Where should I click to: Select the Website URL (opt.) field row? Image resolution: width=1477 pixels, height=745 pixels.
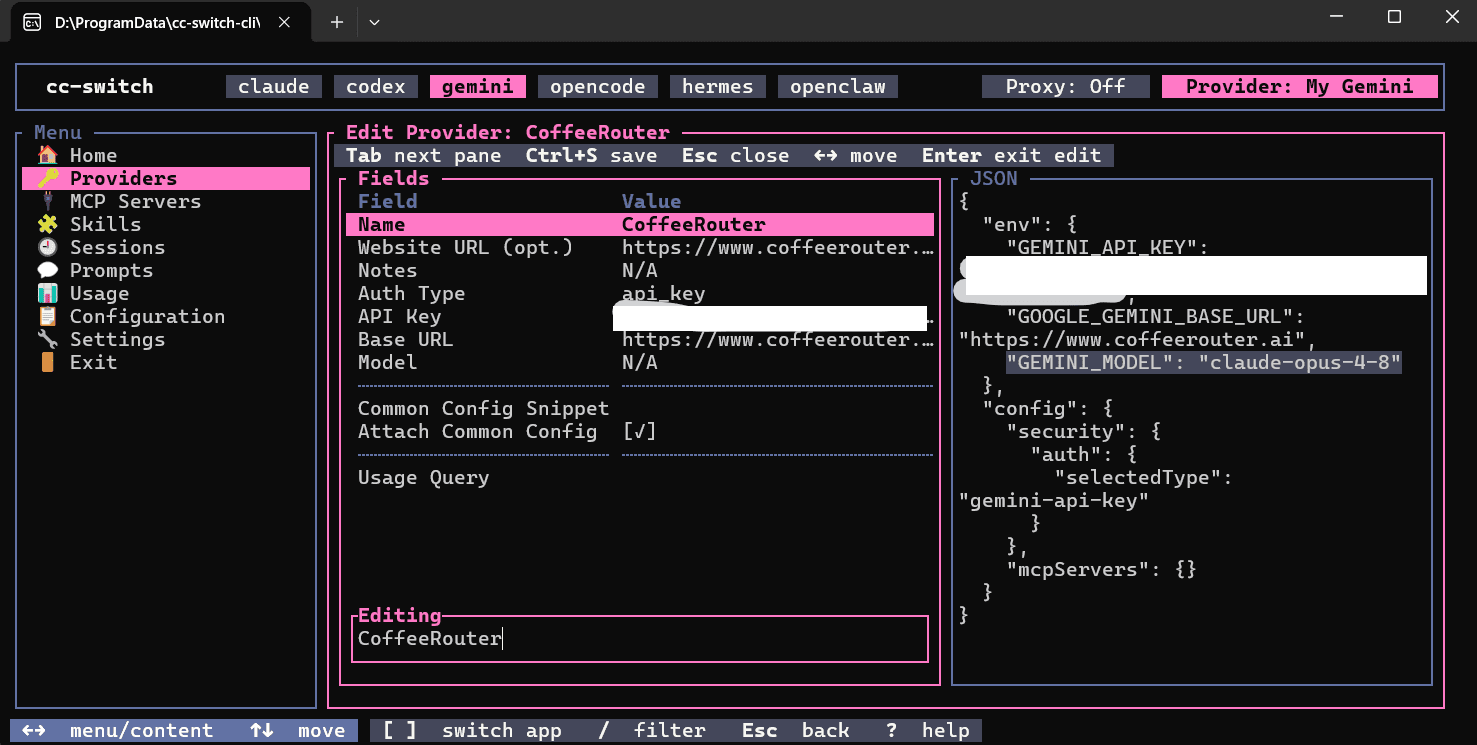640,247
